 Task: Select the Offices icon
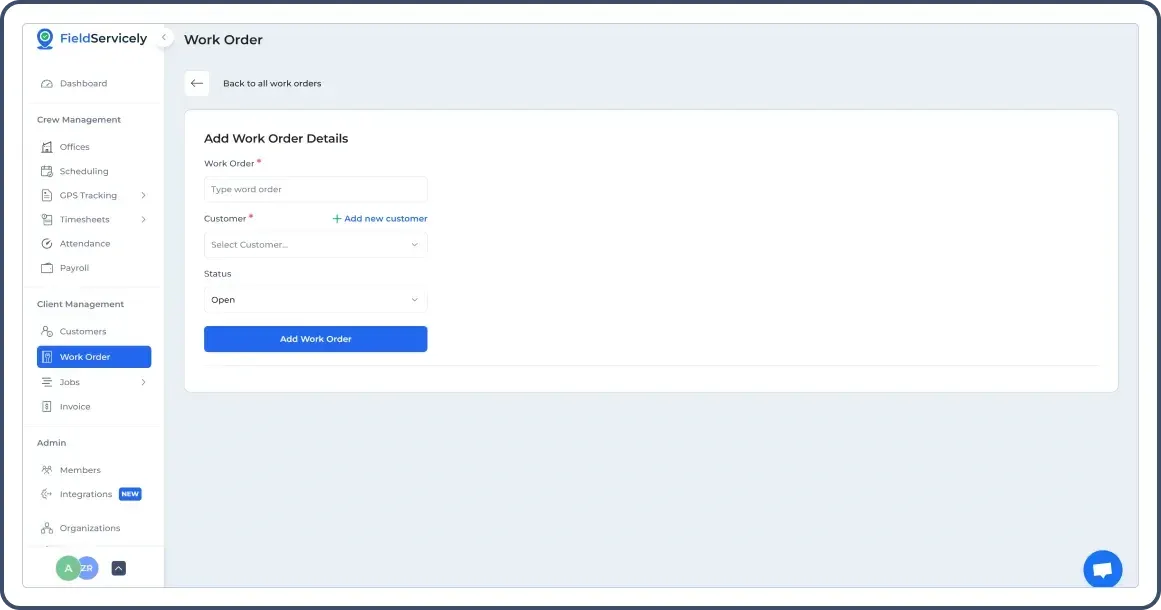(47, 147)
